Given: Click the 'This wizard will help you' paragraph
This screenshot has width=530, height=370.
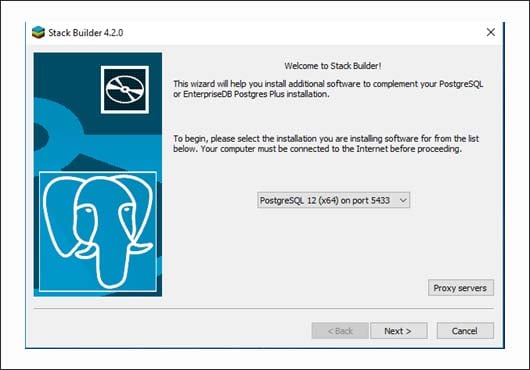Looking at the screenshot, I should pos(328,89).
